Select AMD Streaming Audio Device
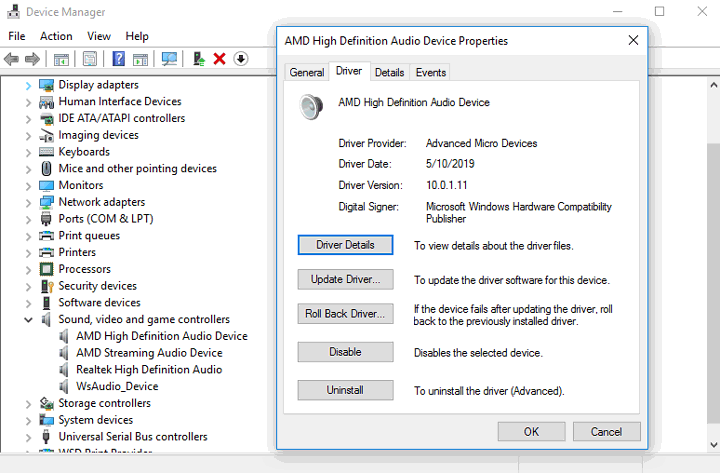Screen dimensions: 720x473 pyautogui.click(x=149, y=353)
